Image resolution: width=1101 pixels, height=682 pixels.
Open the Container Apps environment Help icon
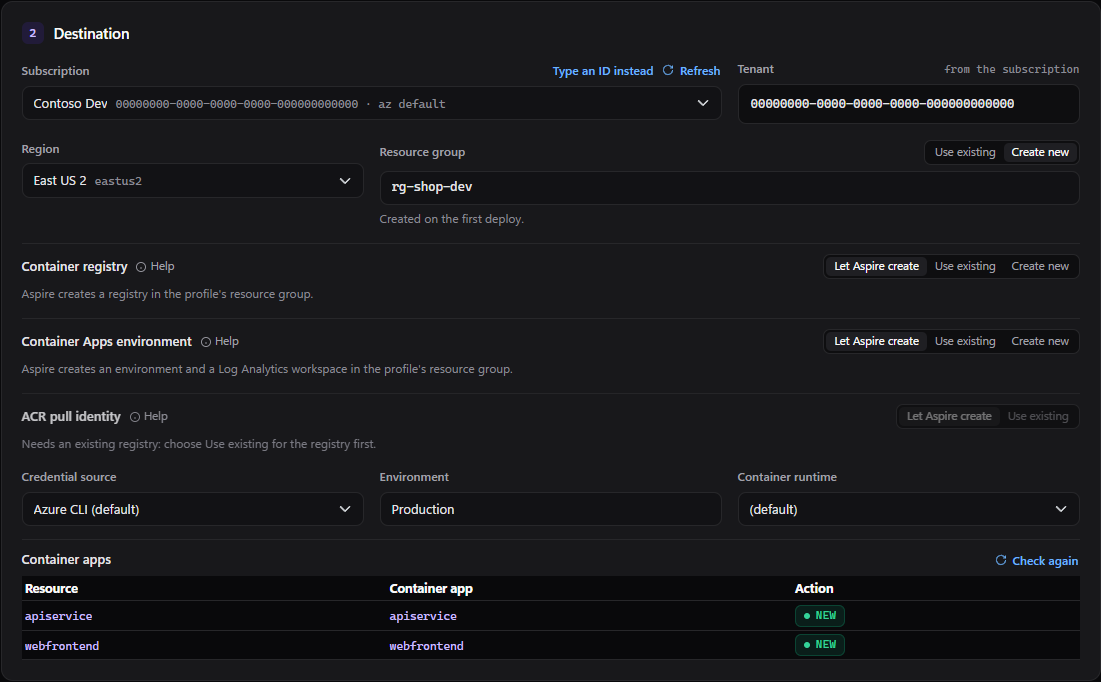[x=206, y=342]
